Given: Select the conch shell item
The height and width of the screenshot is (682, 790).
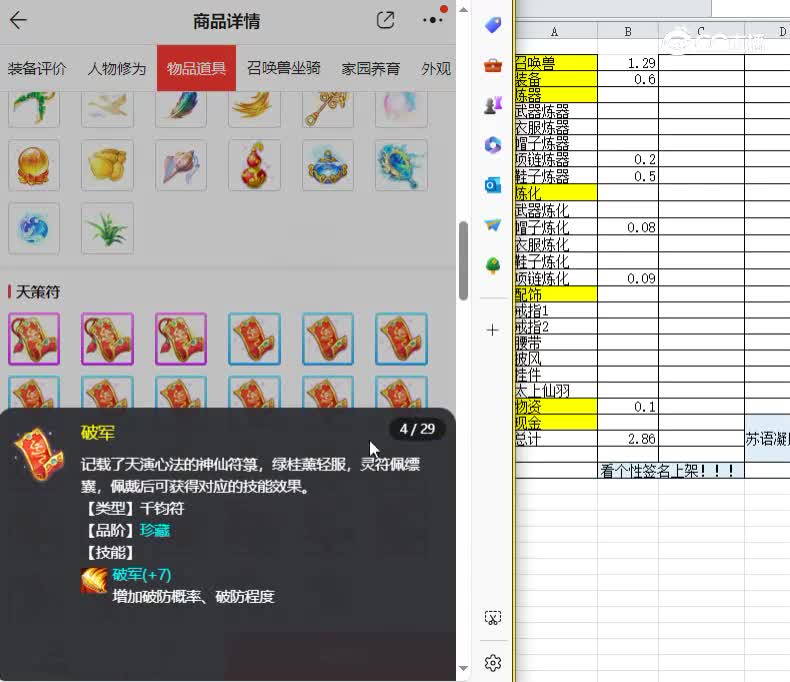Looking at the screenshot, I should [181, 166].
